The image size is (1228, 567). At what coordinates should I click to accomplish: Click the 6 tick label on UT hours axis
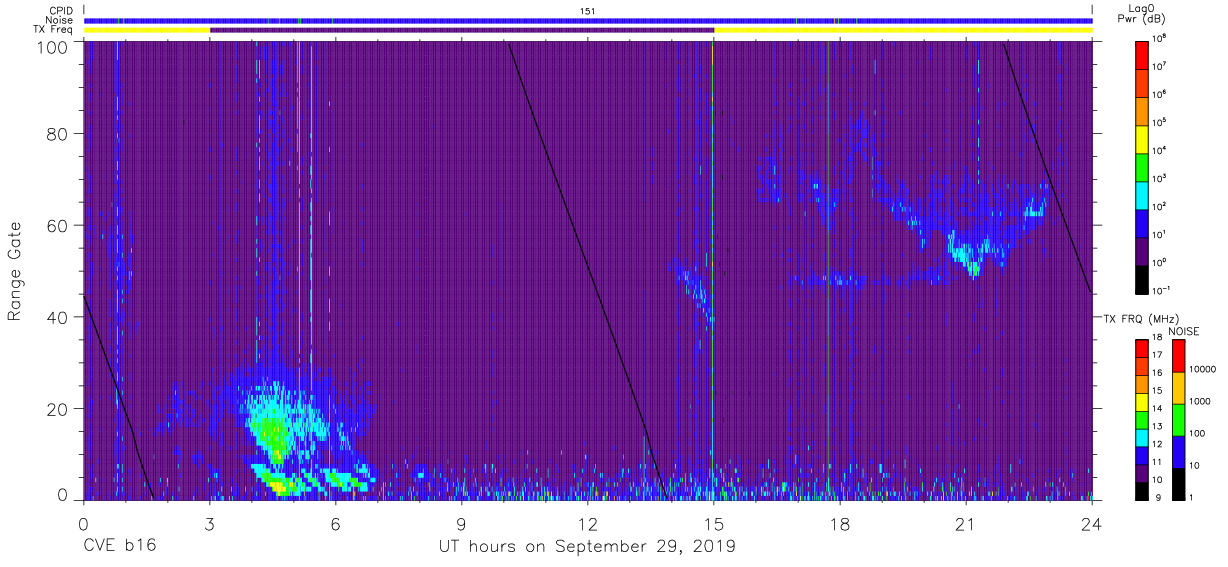pos(335,523)
